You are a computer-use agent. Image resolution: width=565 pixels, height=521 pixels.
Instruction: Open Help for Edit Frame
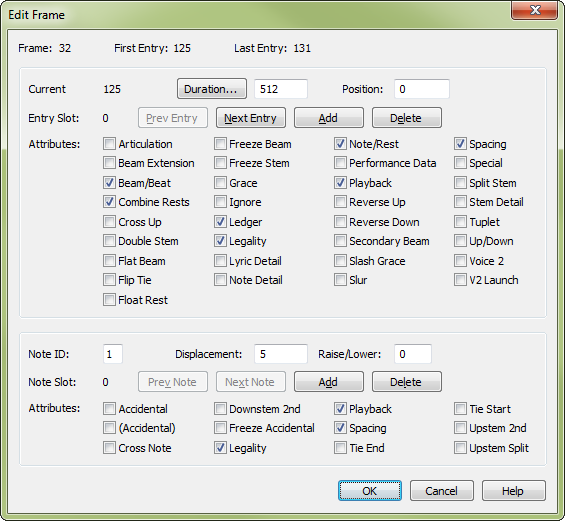point(513,491)
